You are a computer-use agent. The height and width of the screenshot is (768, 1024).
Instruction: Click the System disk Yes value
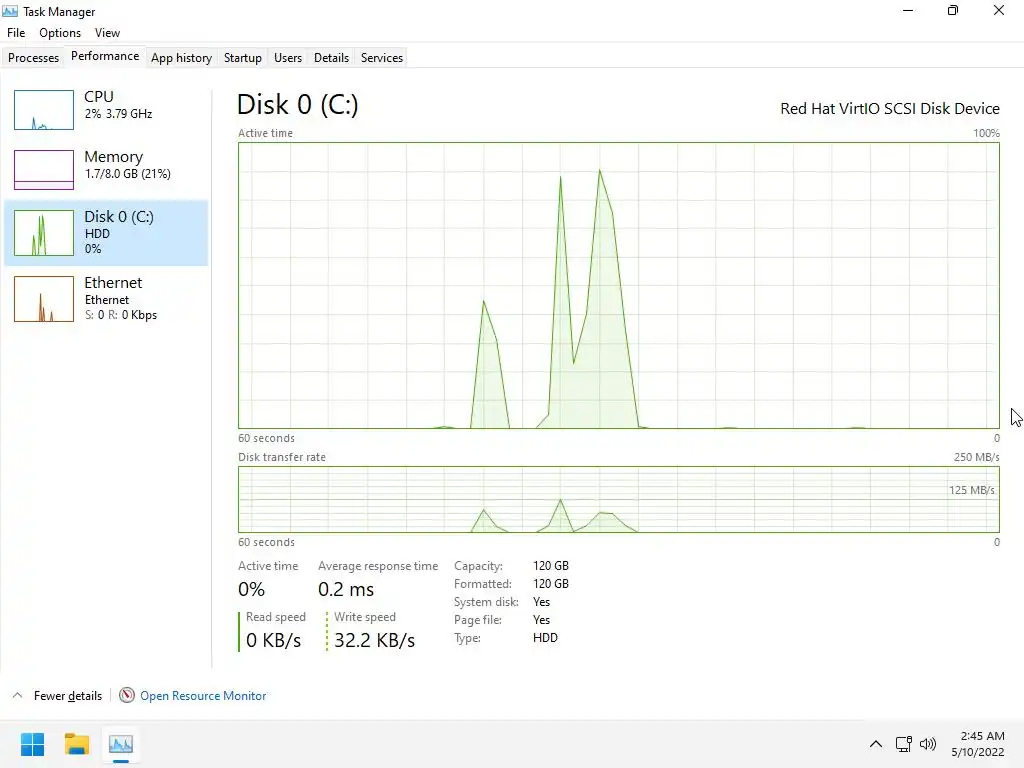541,602
